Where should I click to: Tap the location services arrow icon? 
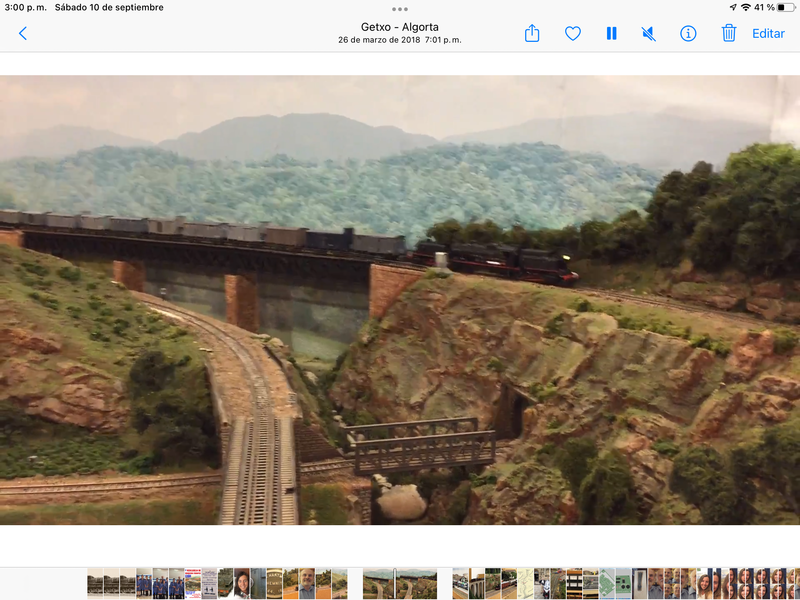click(733, 8)
